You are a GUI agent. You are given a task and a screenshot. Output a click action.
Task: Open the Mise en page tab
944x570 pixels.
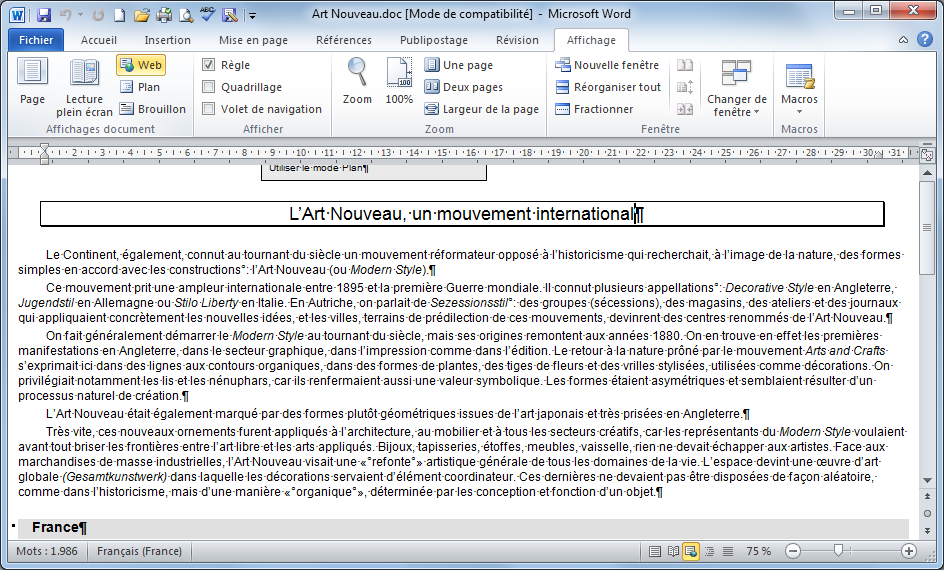pyautogui.click(x=253, y=40)
